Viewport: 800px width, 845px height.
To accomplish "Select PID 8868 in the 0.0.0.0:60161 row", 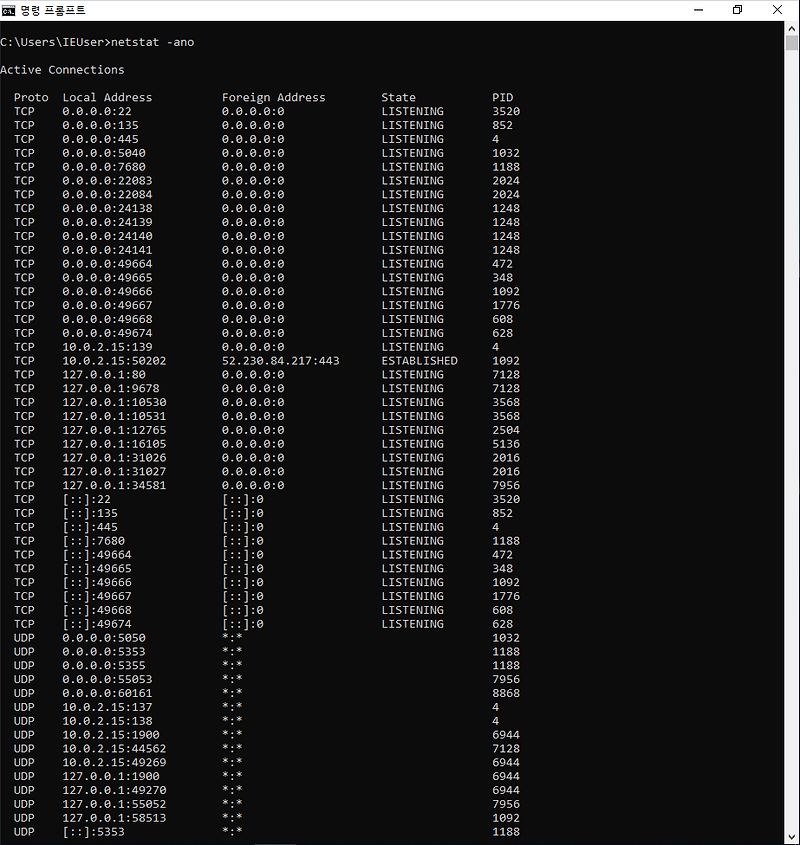I will point(506,694).
